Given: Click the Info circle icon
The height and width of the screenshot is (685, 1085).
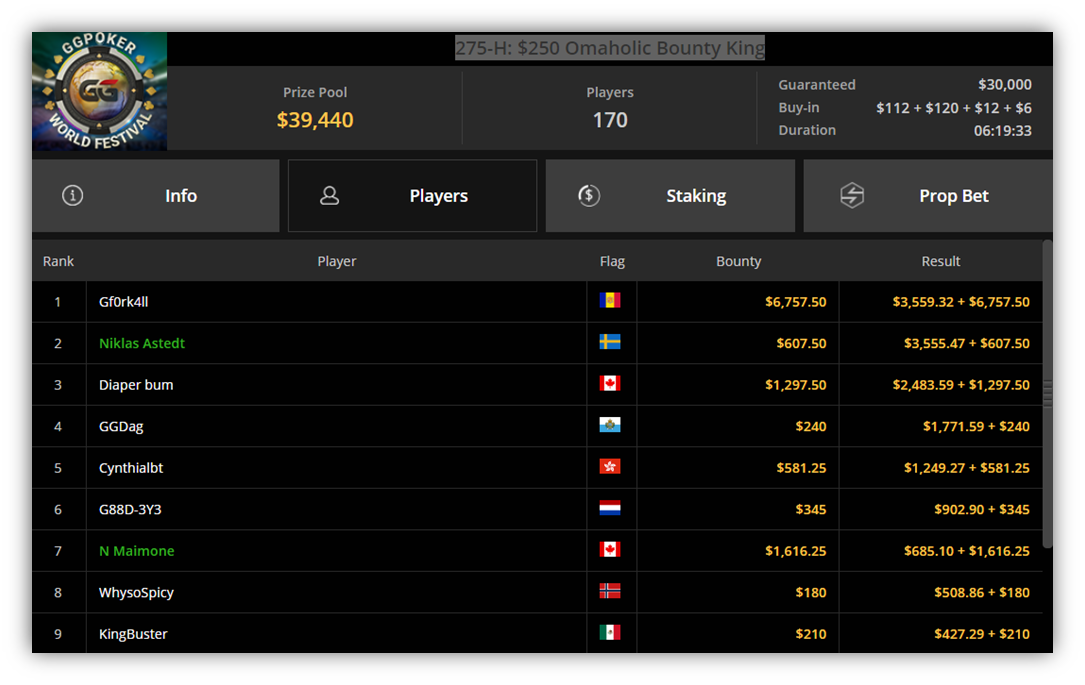Looking at the screenshot, I should coord(73,196).
